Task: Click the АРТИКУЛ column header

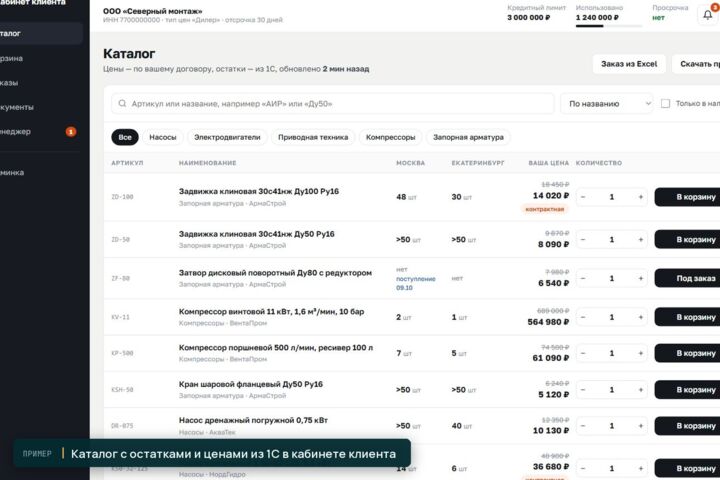Action: (x=127, y=163)
